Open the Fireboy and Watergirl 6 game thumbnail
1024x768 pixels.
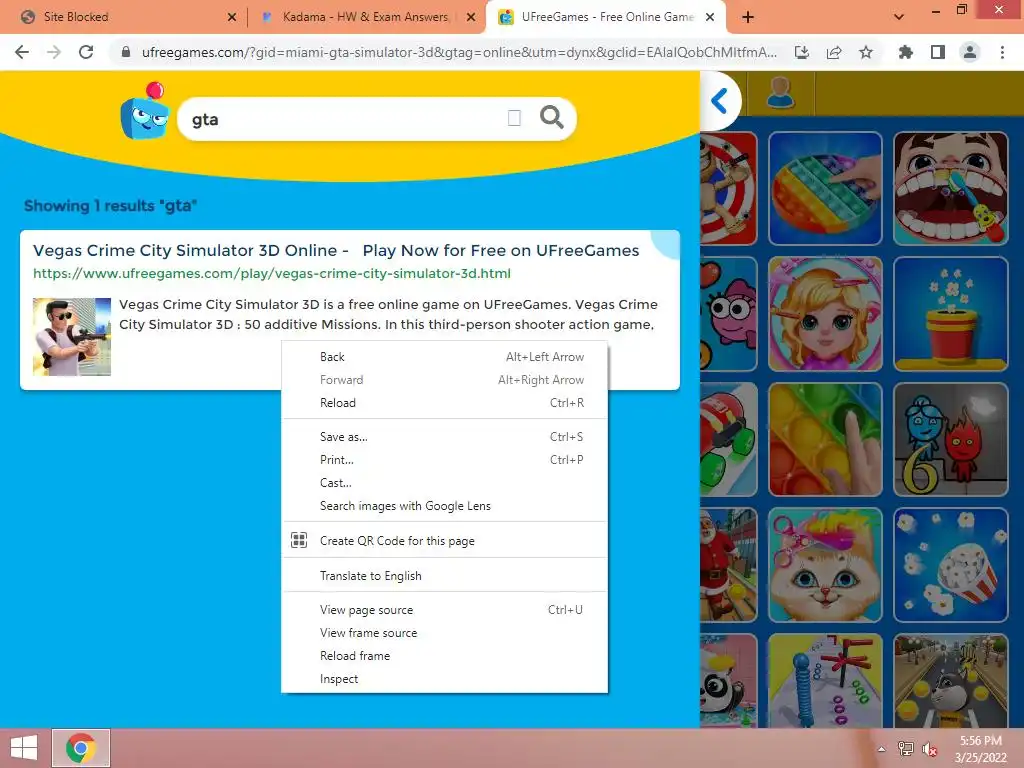pos(950,440)
